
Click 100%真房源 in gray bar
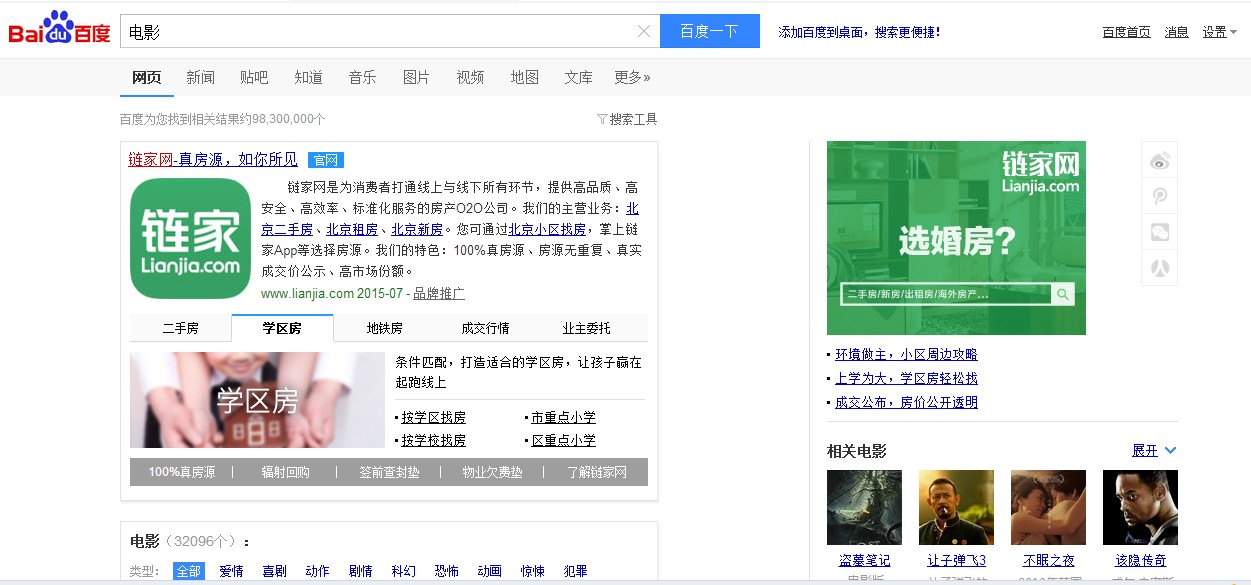[182, 472]
